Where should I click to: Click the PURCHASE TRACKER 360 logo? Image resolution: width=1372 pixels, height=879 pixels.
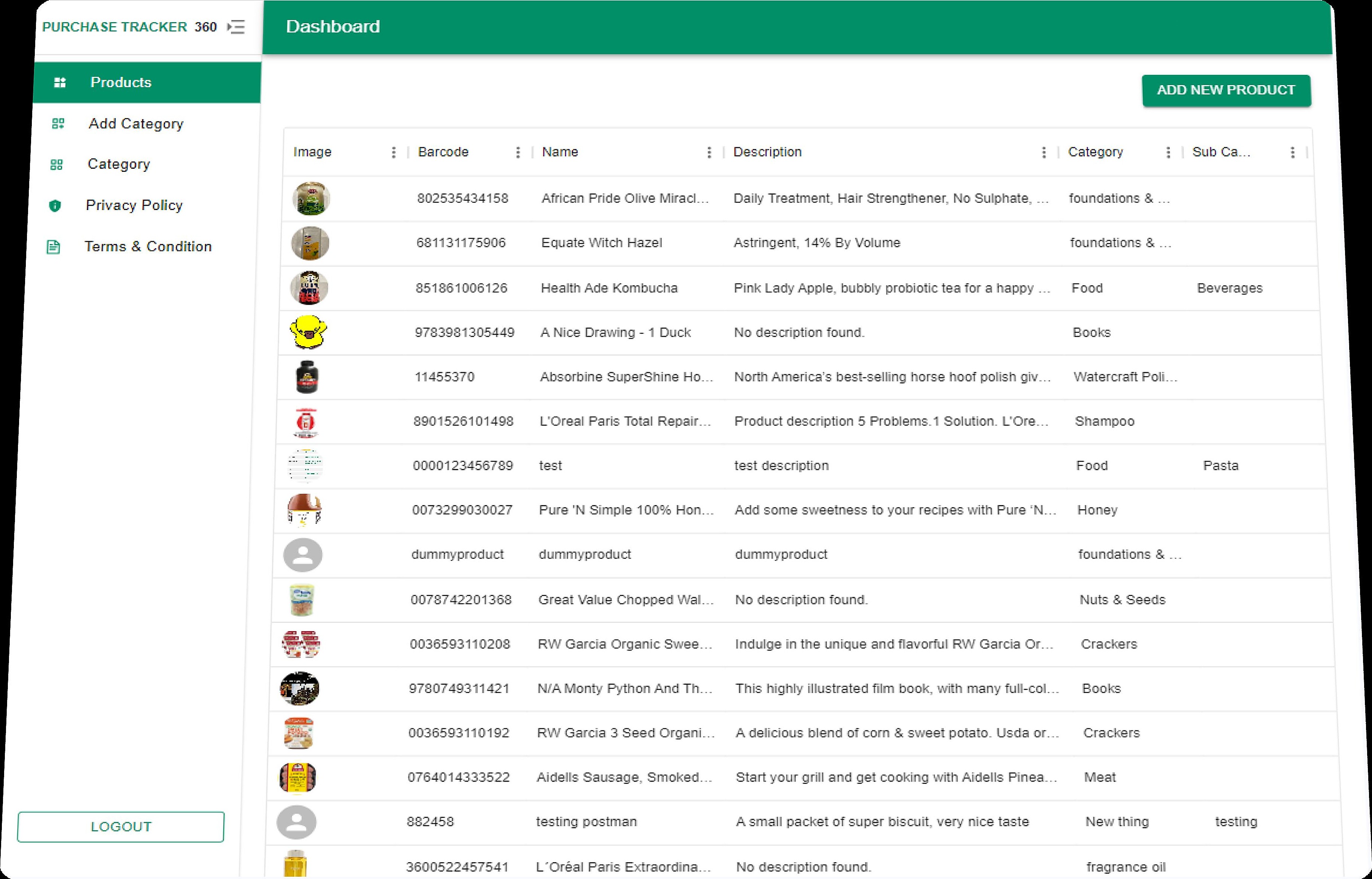130,27
